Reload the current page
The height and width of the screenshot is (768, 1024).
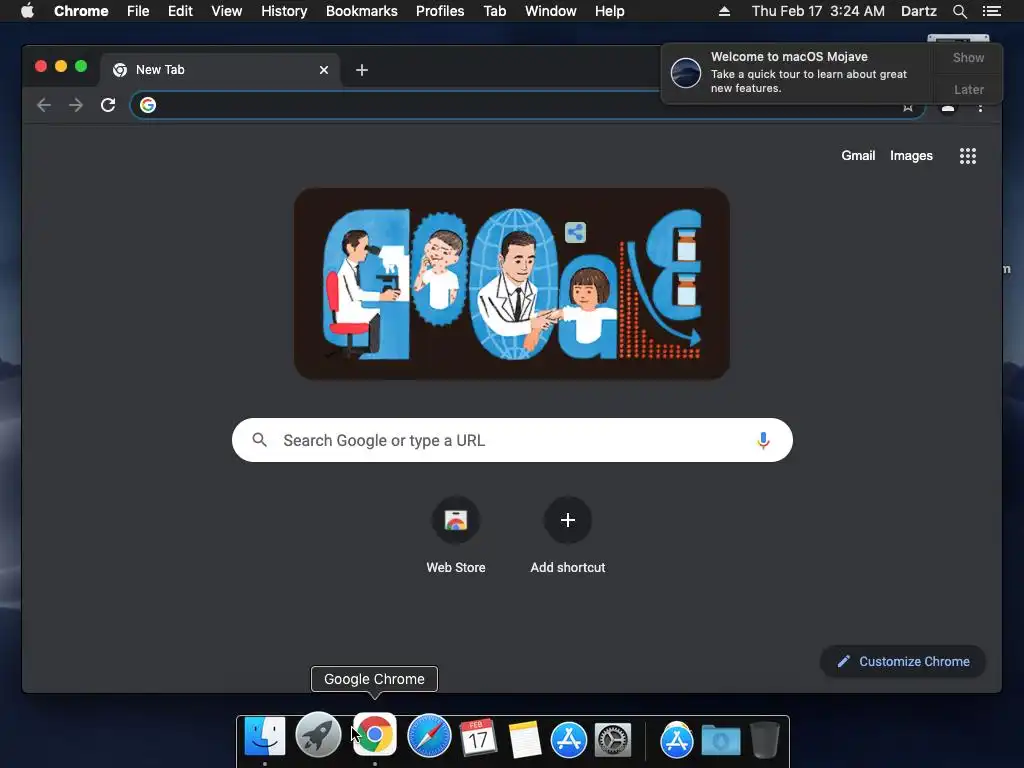(108, 105)
